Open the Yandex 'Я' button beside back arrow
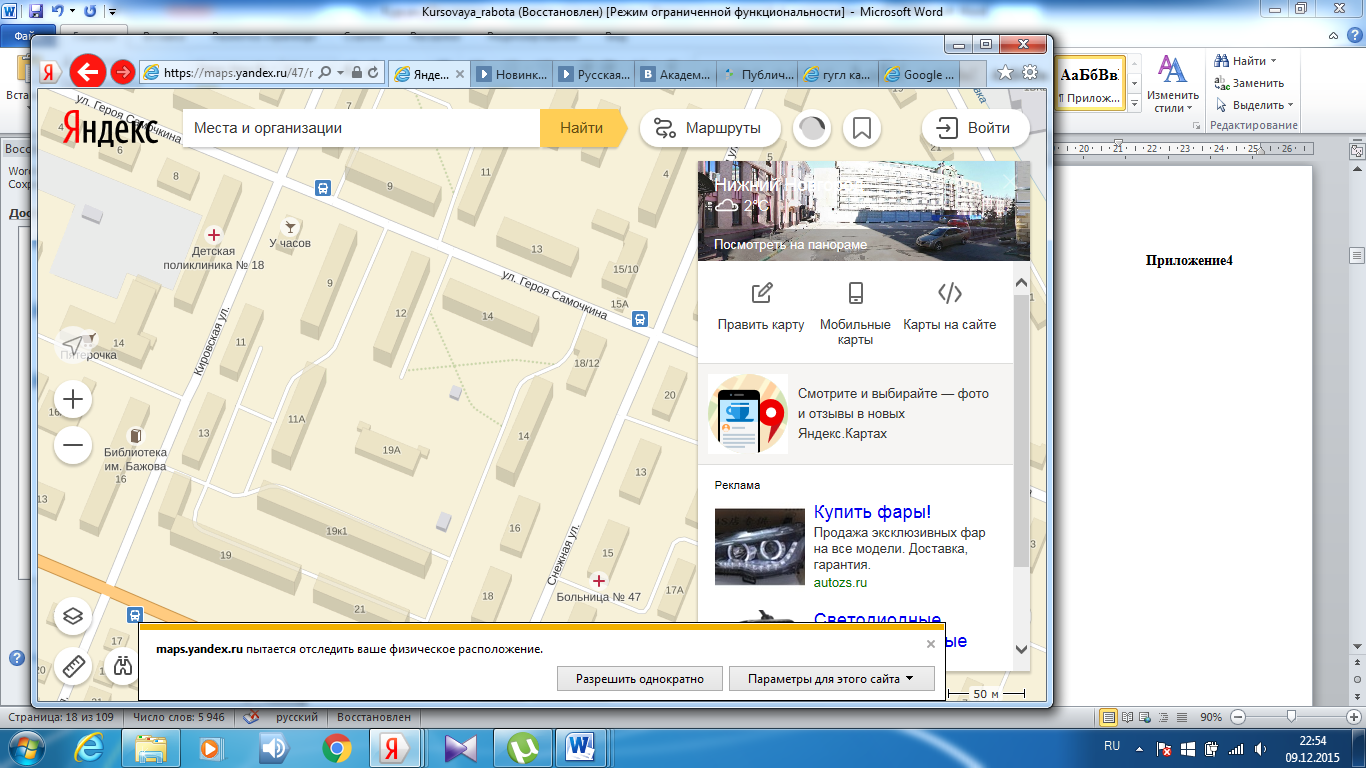Viewport: 1366px width, 768px height. (50, 73)
